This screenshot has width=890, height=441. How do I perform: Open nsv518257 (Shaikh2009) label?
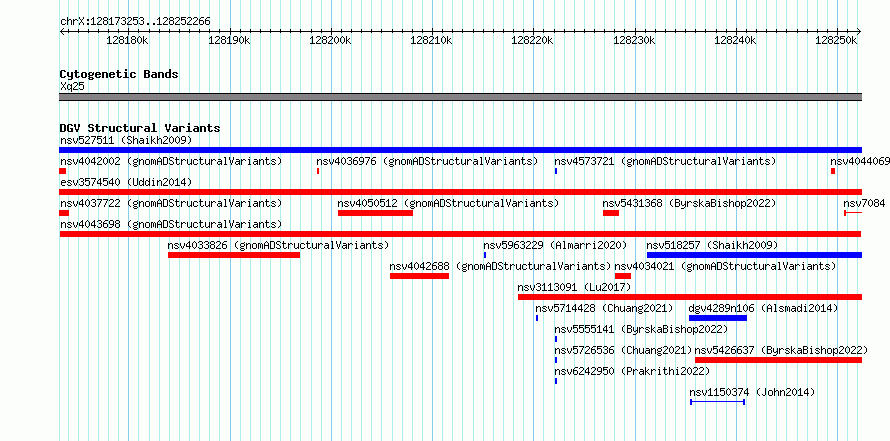click(712, 245)
